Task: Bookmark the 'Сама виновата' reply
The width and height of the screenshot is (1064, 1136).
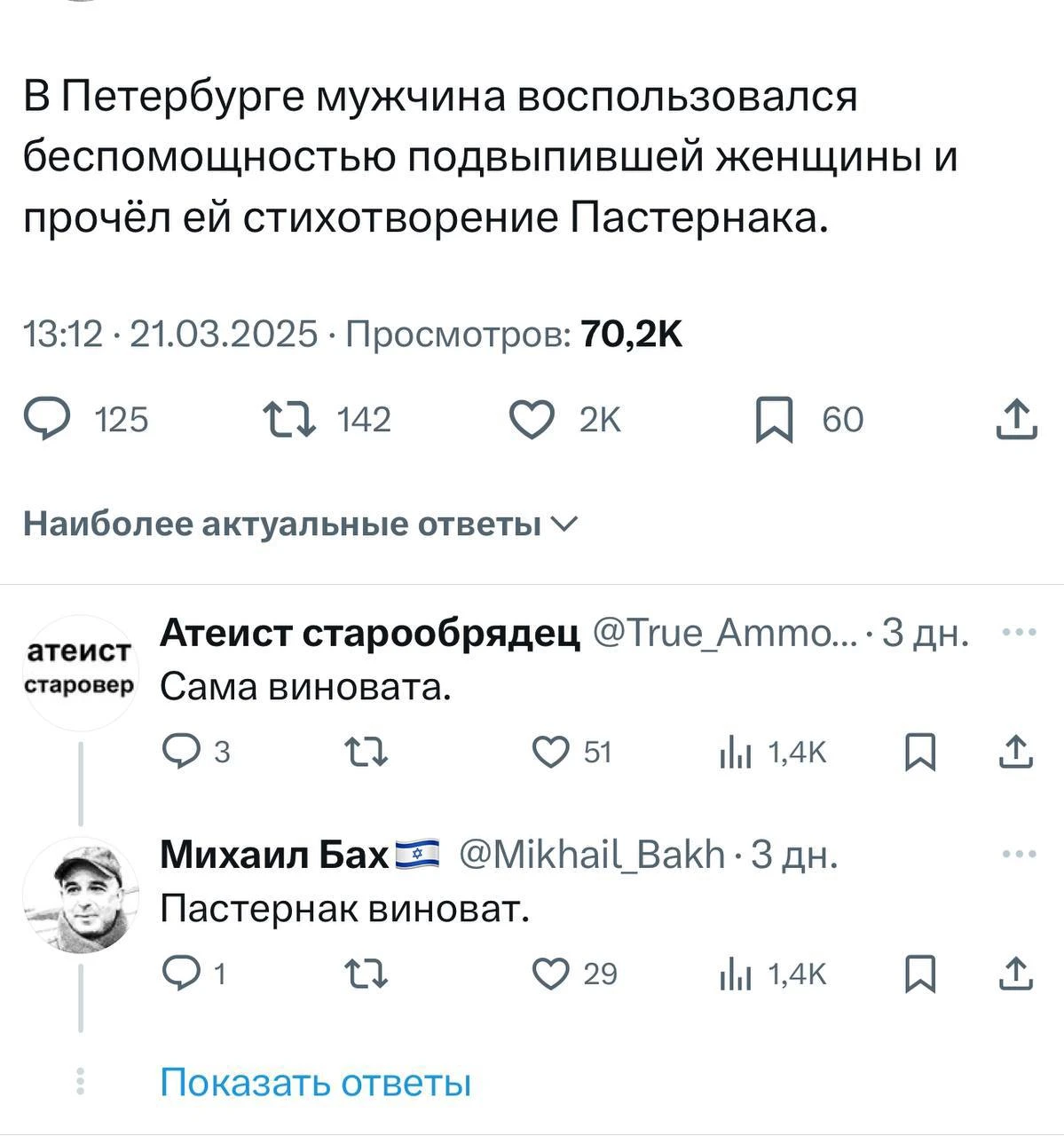Action: coord(919,753)
